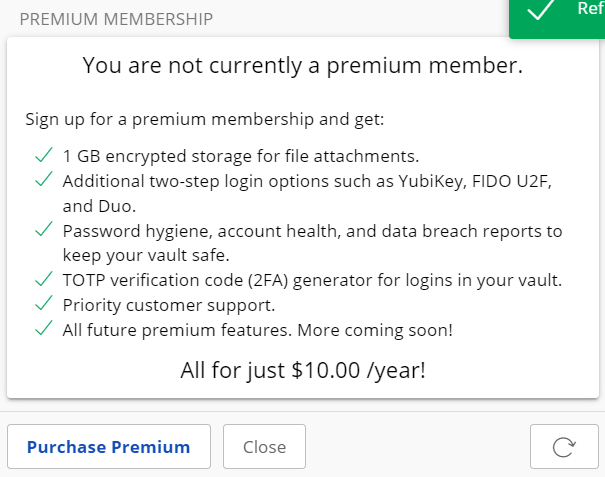605x477 pixels.
Task: Click checkmark beside Password hygiene item
Action: 44,229
